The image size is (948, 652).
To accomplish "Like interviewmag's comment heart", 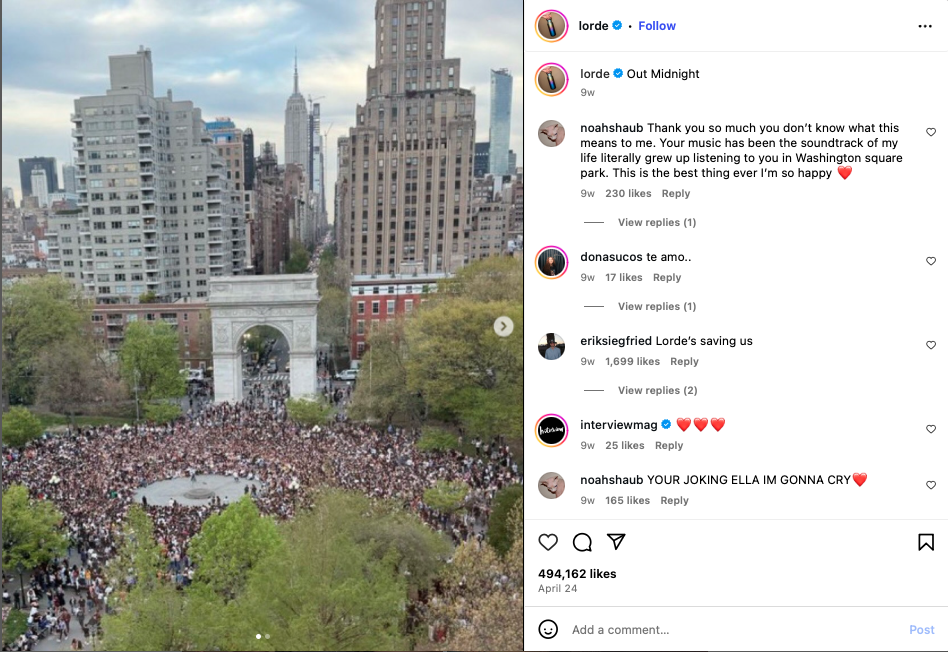I will [930, 429].
